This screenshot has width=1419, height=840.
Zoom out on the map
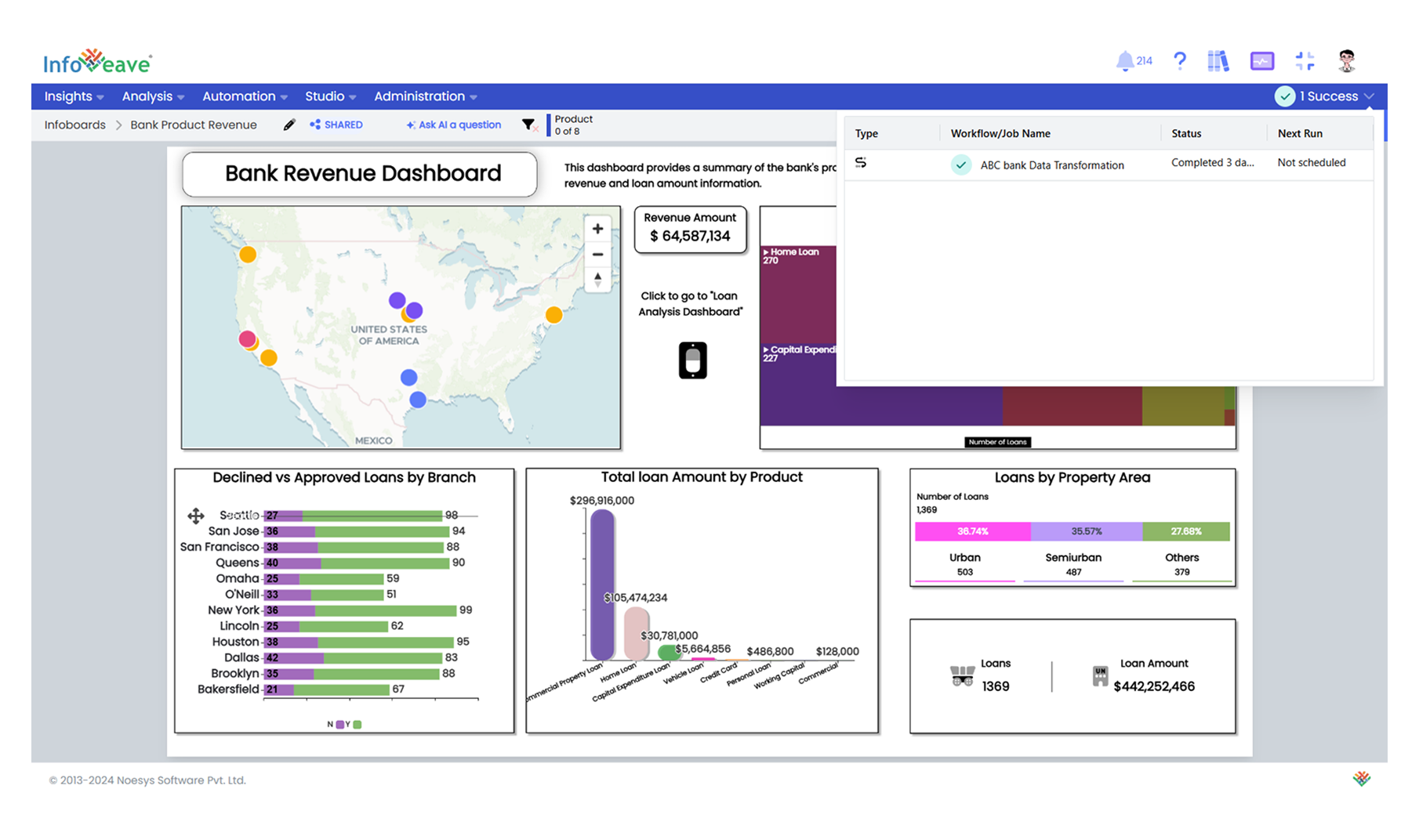tap(597, 255)
